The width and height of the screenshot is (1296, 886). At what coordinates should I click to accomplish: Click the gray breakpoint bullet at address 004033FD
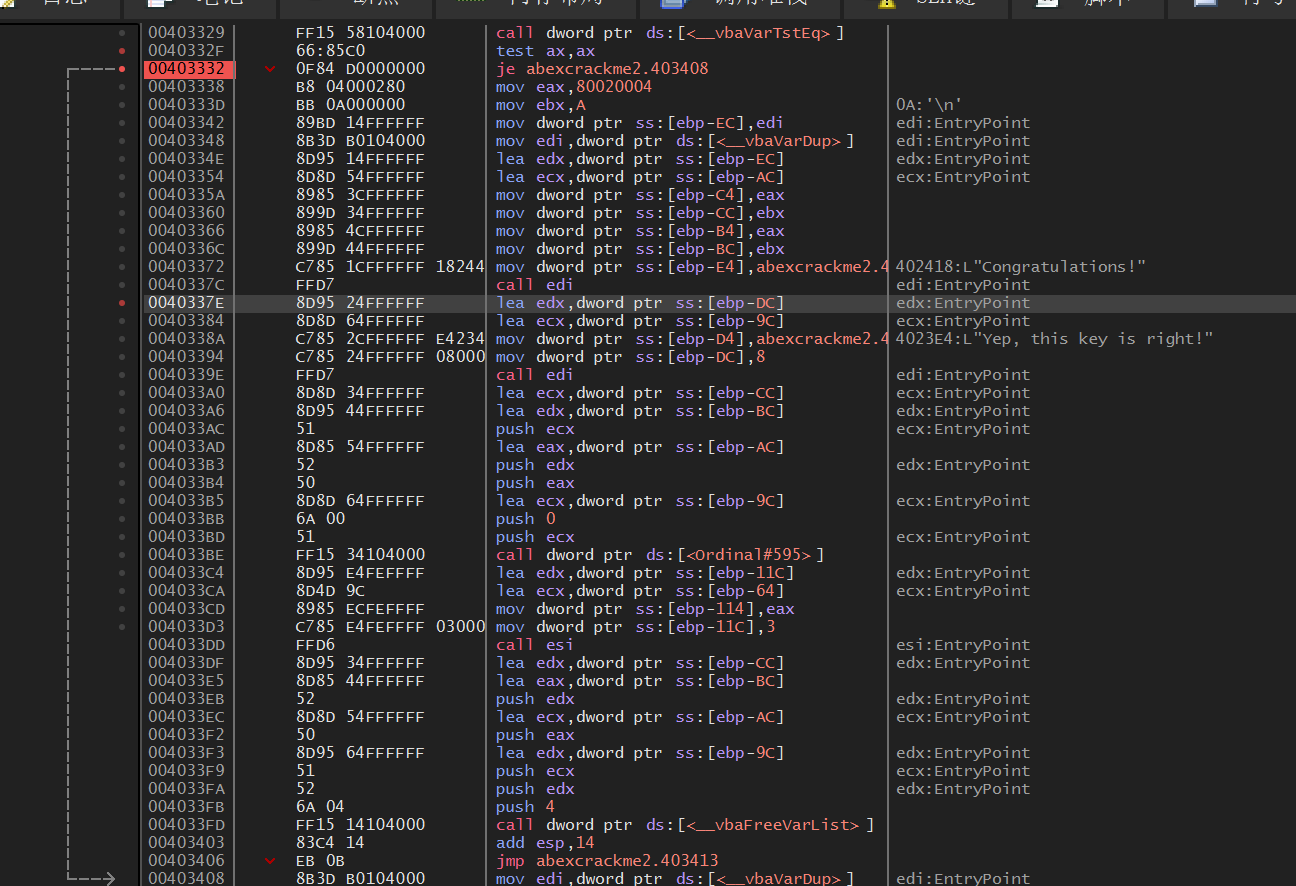pyautogui.click(x=122, y=825)
